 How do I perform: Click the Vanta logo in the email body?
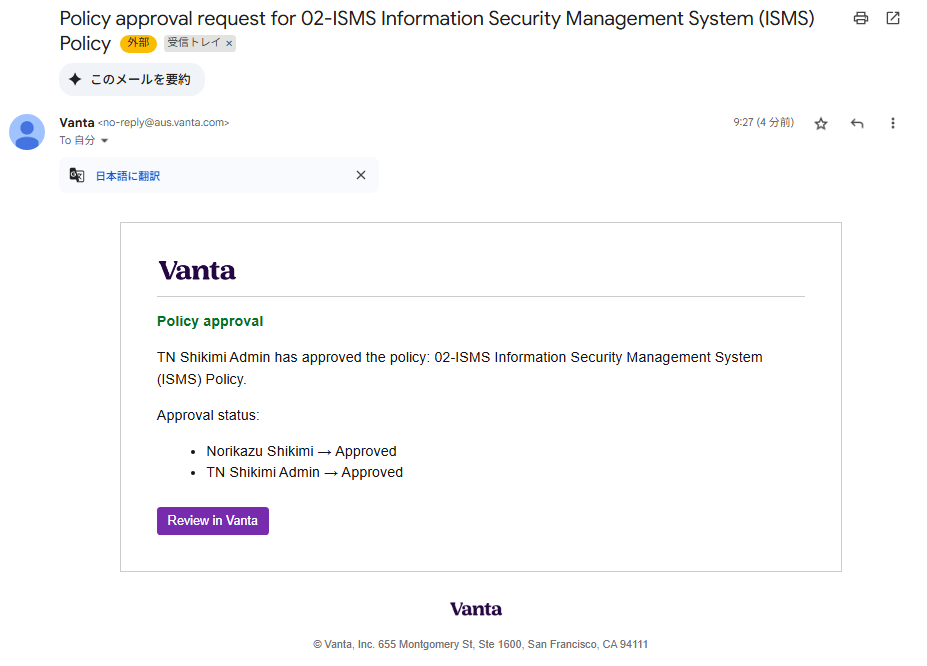point(197,270)
